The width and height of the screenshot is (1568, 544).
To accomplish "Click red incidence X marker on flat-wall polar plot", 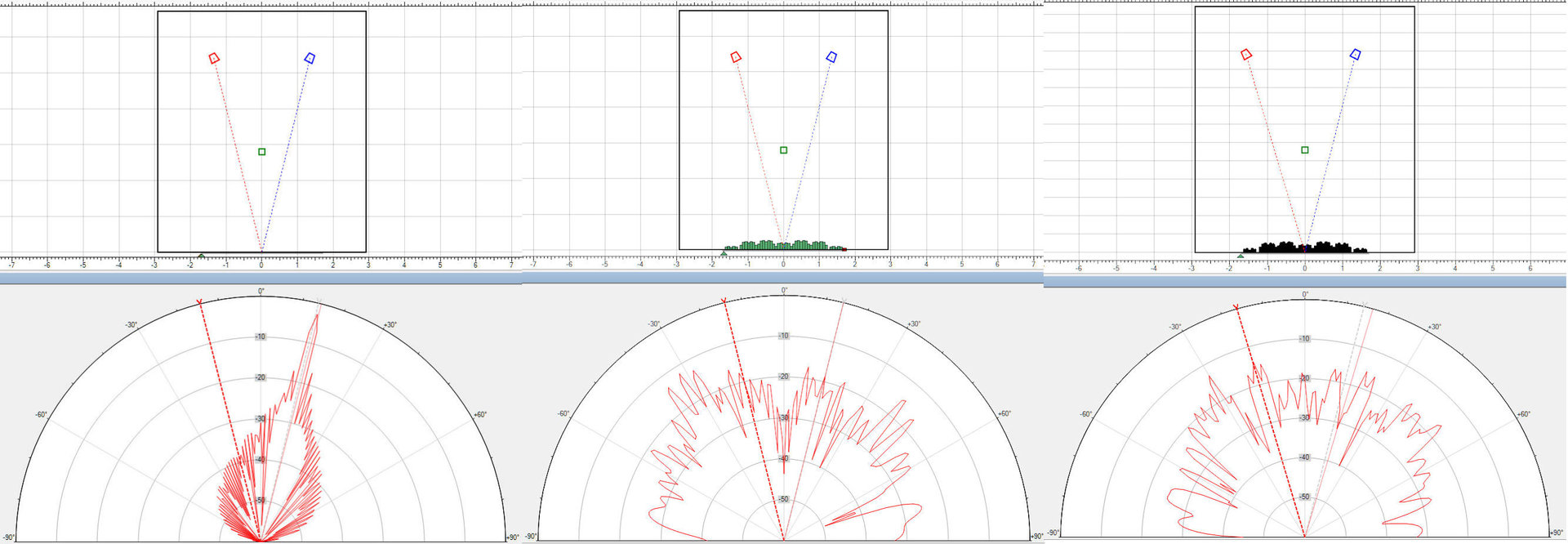I will [x=200, y=303].
